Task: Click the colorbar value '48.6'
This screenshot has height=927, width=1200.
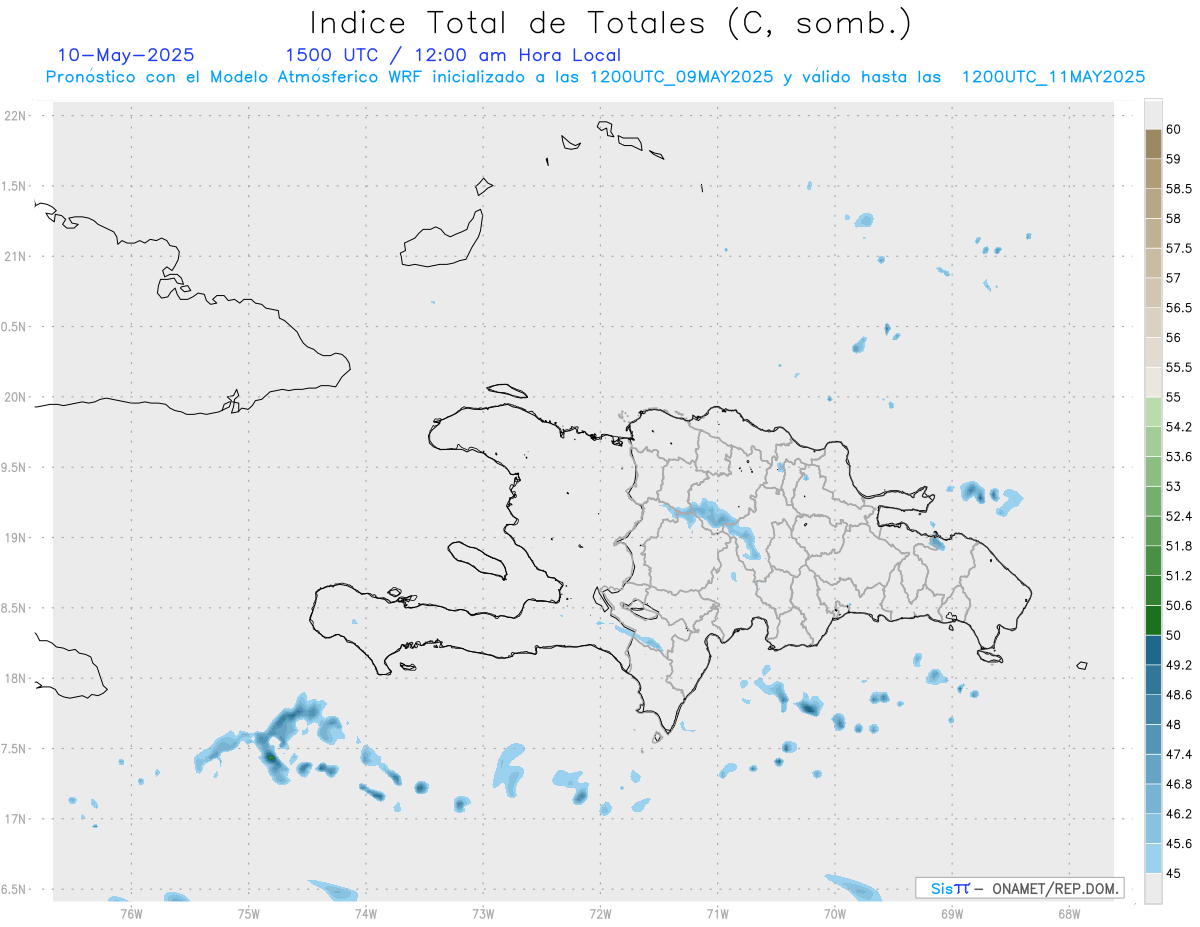Action: (x=1179, y=695)
